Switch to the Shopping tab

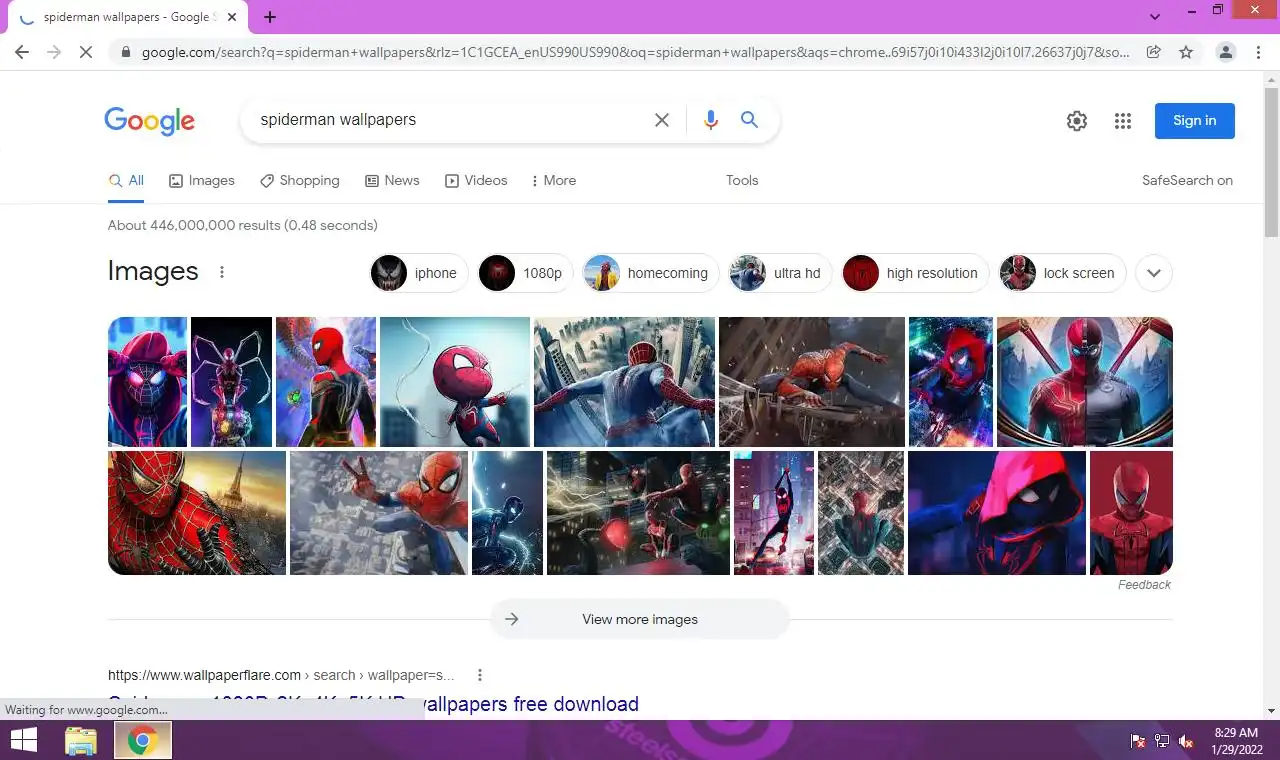[x=300, y=181]
